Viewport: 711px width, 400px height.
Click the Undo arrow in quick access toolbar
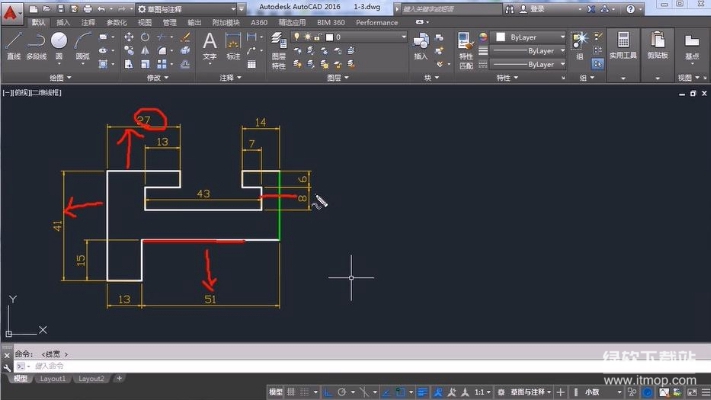point(101,9)
